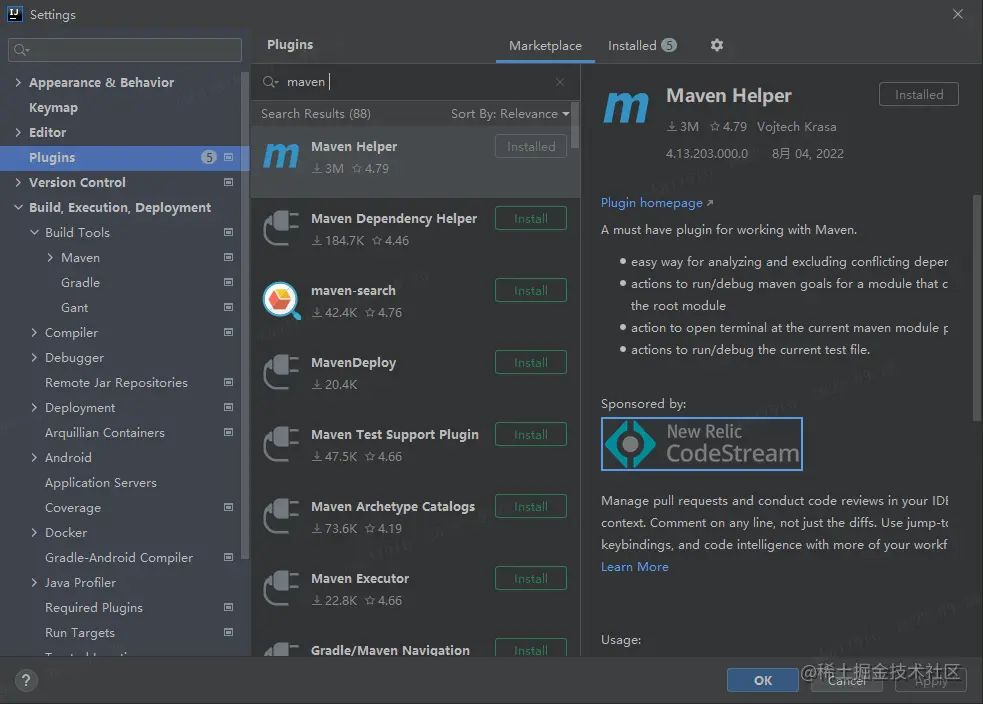Image resolution: width=983 pixels, height=704 pixels.
Task: Open Keymap settings
Action: 53,108
